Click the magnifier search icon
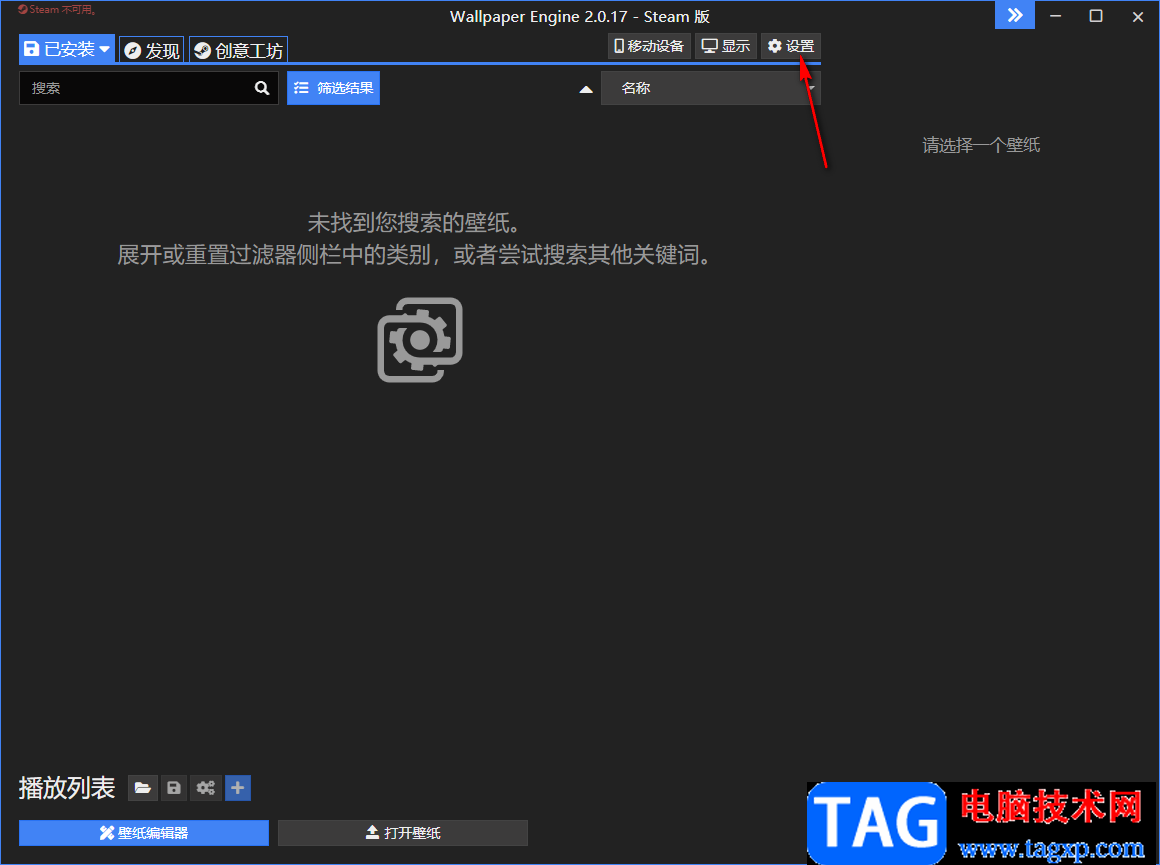 [262, 88]
